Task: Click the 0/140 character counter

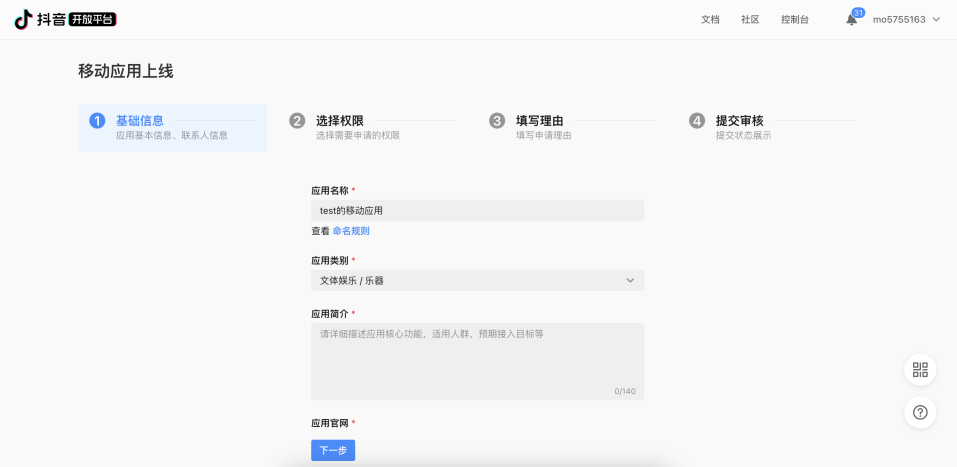Action: point(625,391)
